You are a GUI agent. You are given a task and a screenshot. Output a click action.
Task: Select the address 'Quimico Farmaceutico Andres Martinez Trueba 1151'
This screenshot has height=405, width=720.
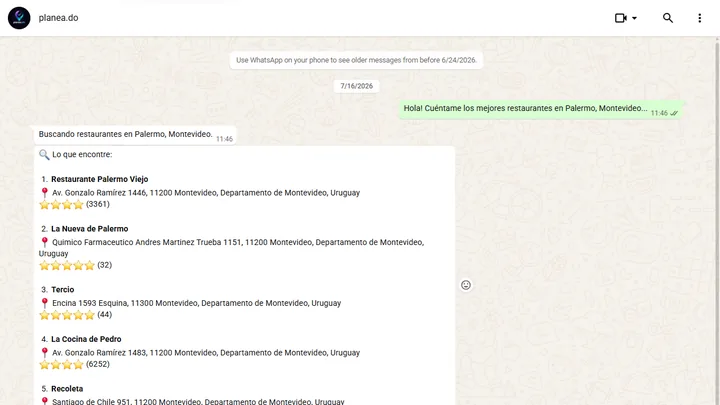click(146, 242)
